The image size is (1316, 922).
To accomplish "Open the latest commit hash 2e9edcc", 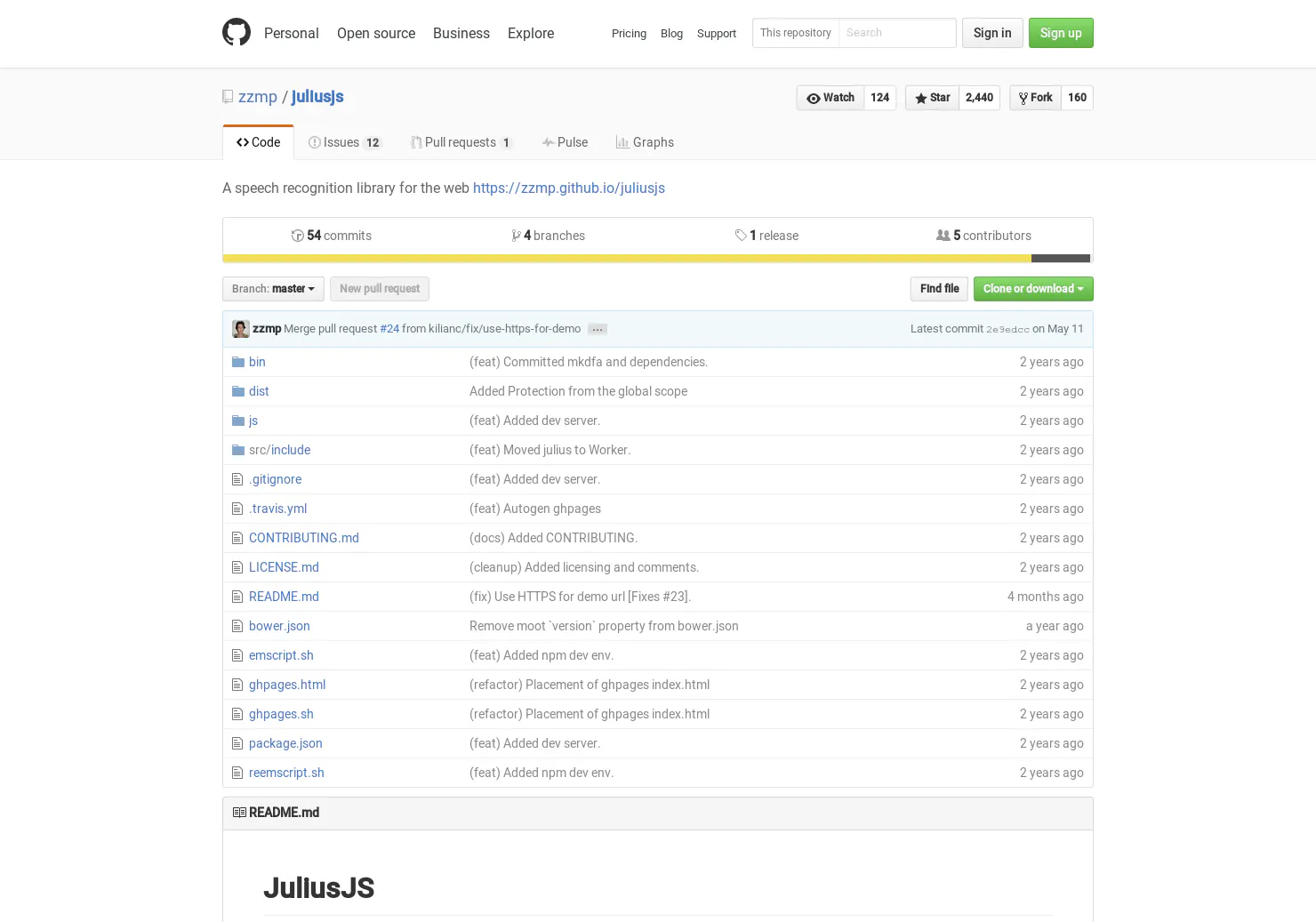I will tap(1007, 329).
